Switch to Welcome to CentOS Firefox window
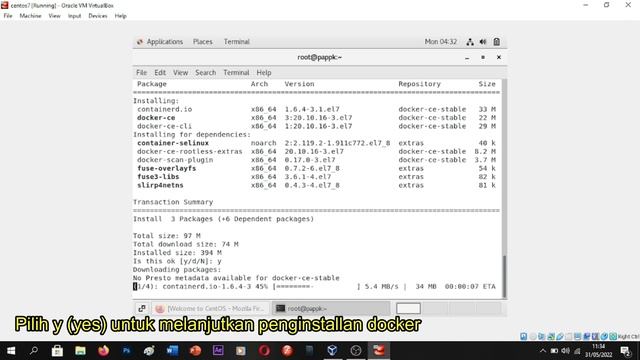This screenshot has height=360, width=640. pyautogui.click(x=211, y=309)
